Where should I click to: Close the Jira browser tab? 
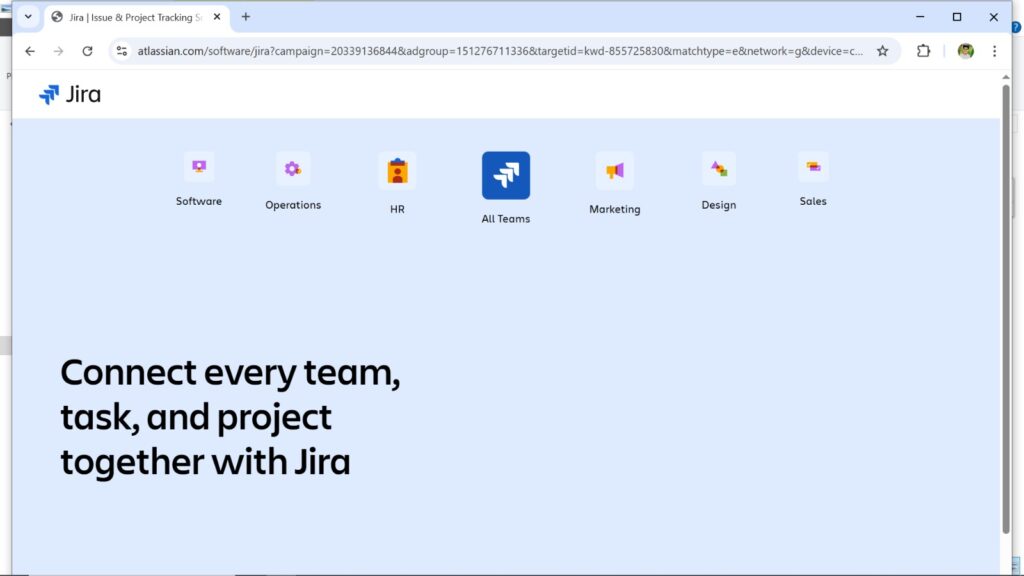[x=217, y=17]
